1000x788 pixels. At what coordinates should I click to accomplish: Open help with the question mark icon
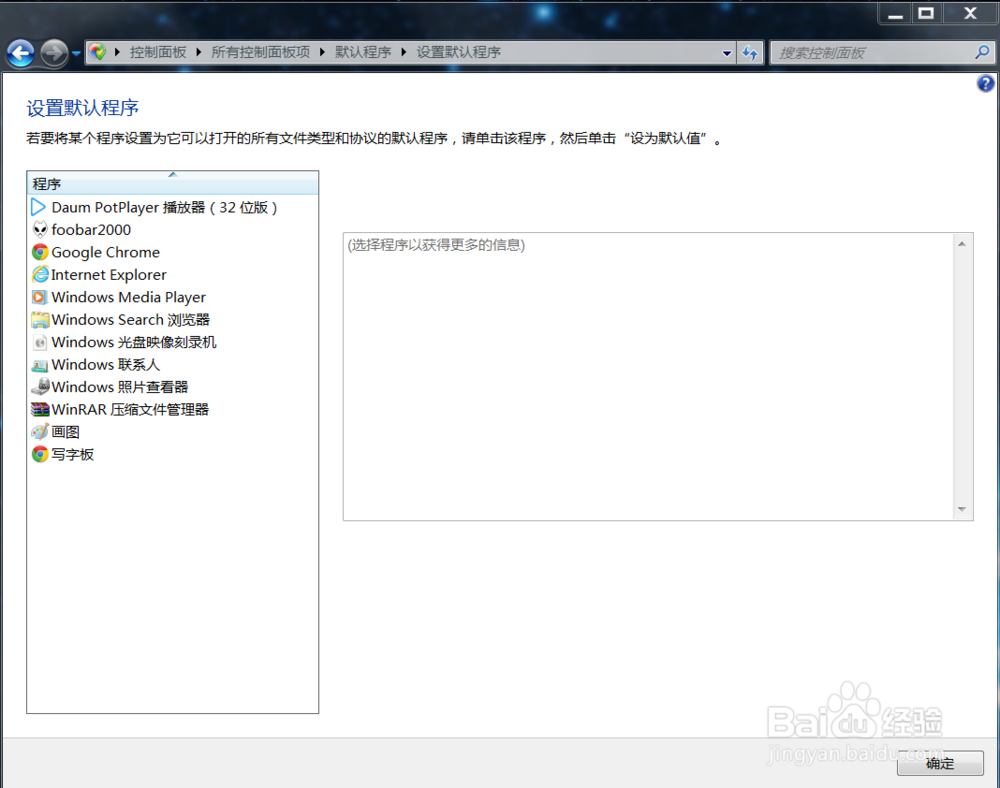[x=985, y=84]
